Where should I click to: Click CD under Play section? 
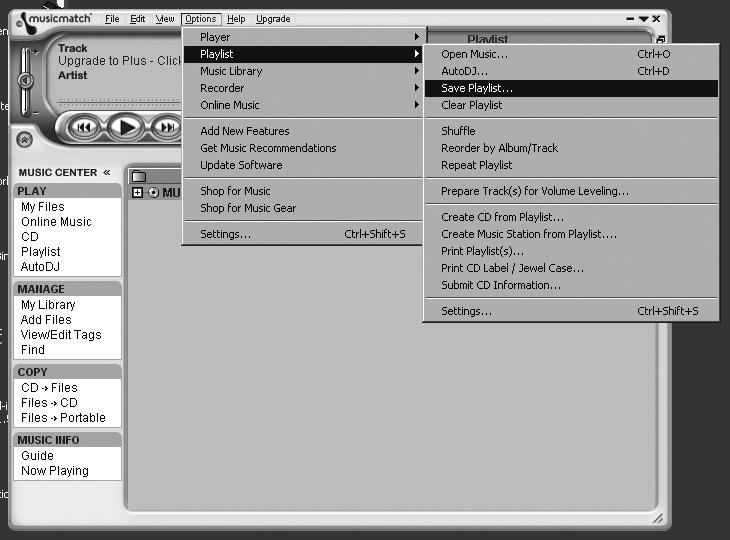point(30,236)
